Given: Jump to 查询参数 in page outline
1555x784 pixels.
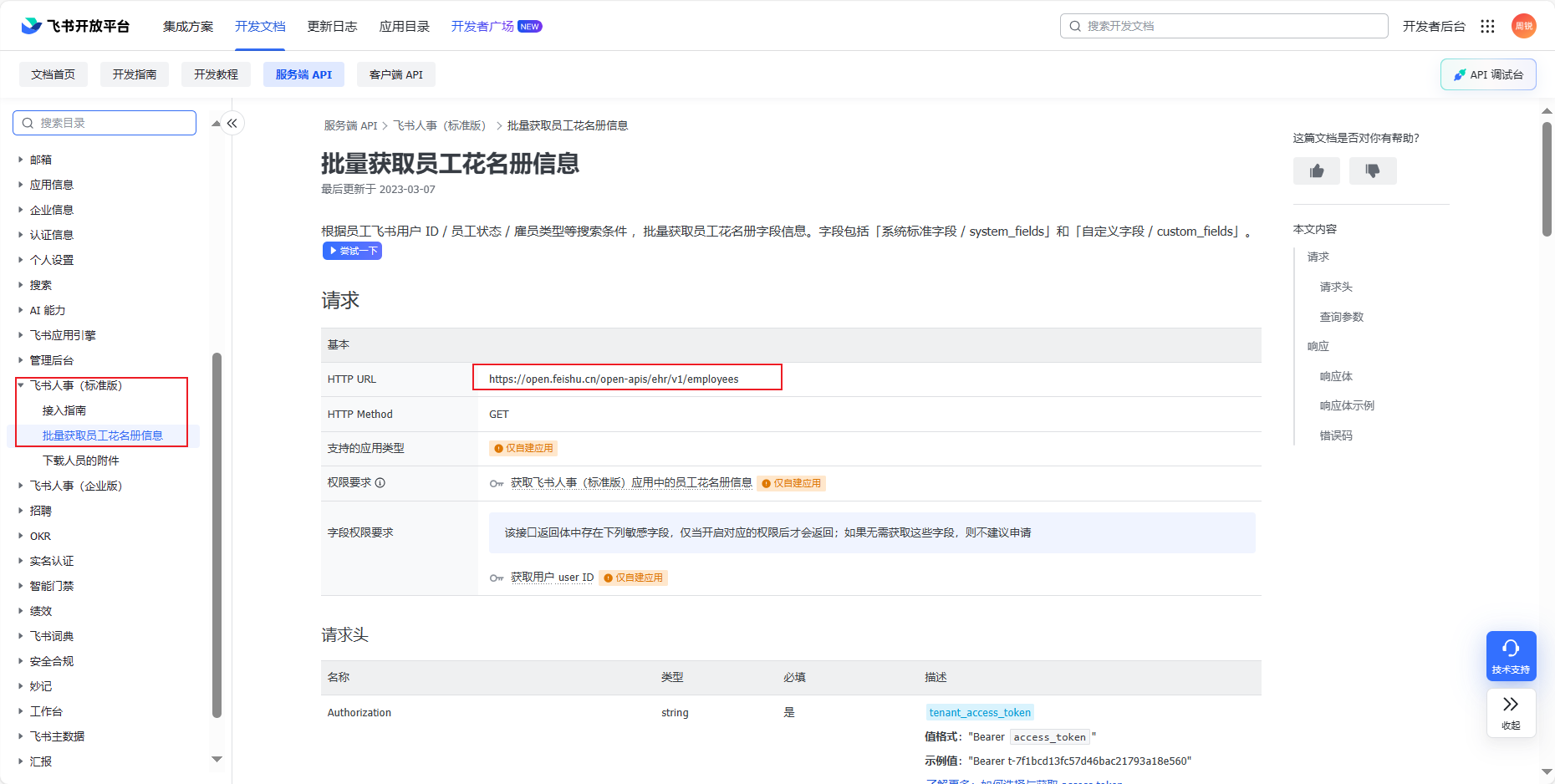Looking at the screenshot, I should [x=1342, y=317].
